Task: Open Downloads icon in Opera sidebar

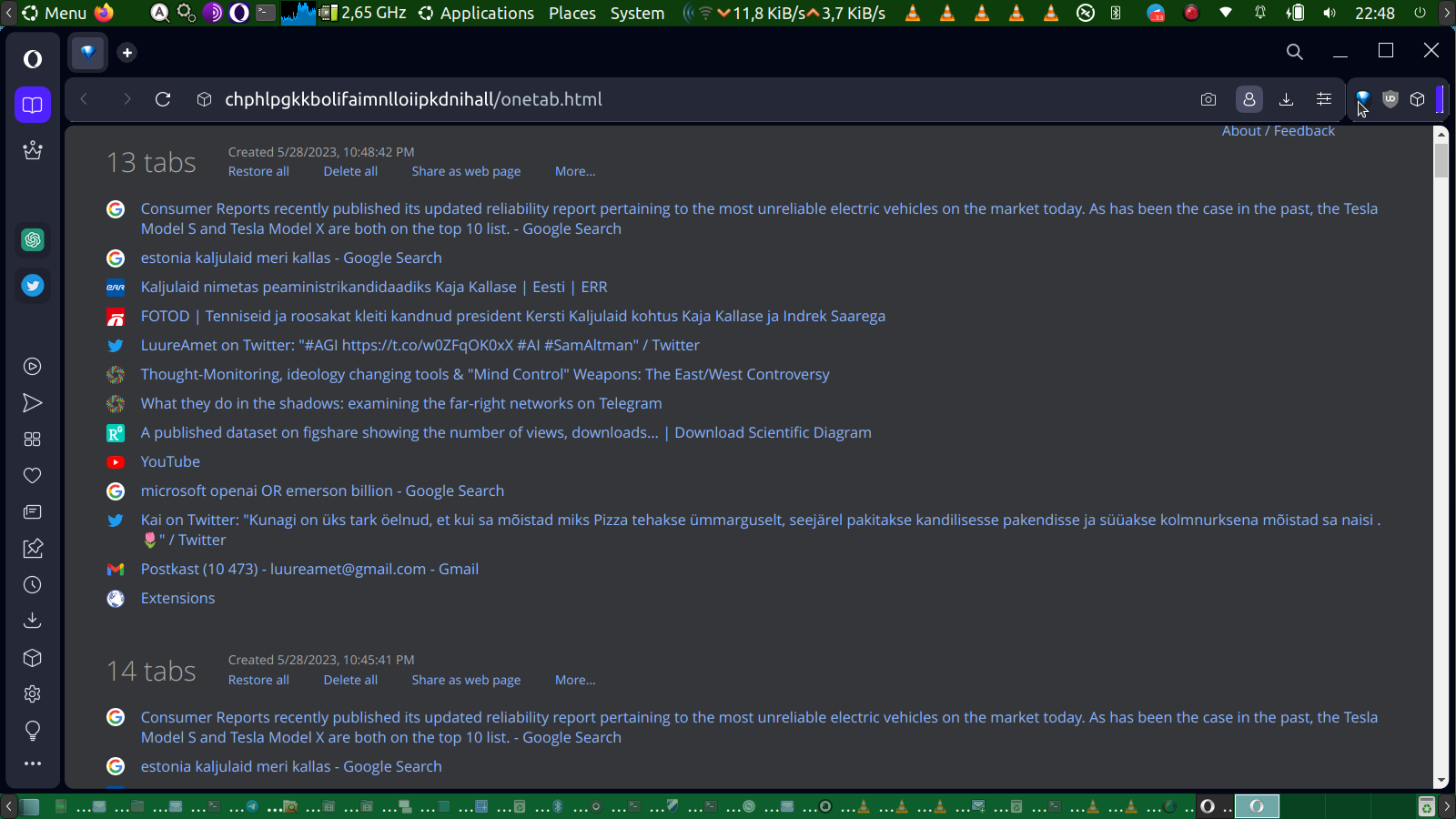Action: click(x=33, y=621)
